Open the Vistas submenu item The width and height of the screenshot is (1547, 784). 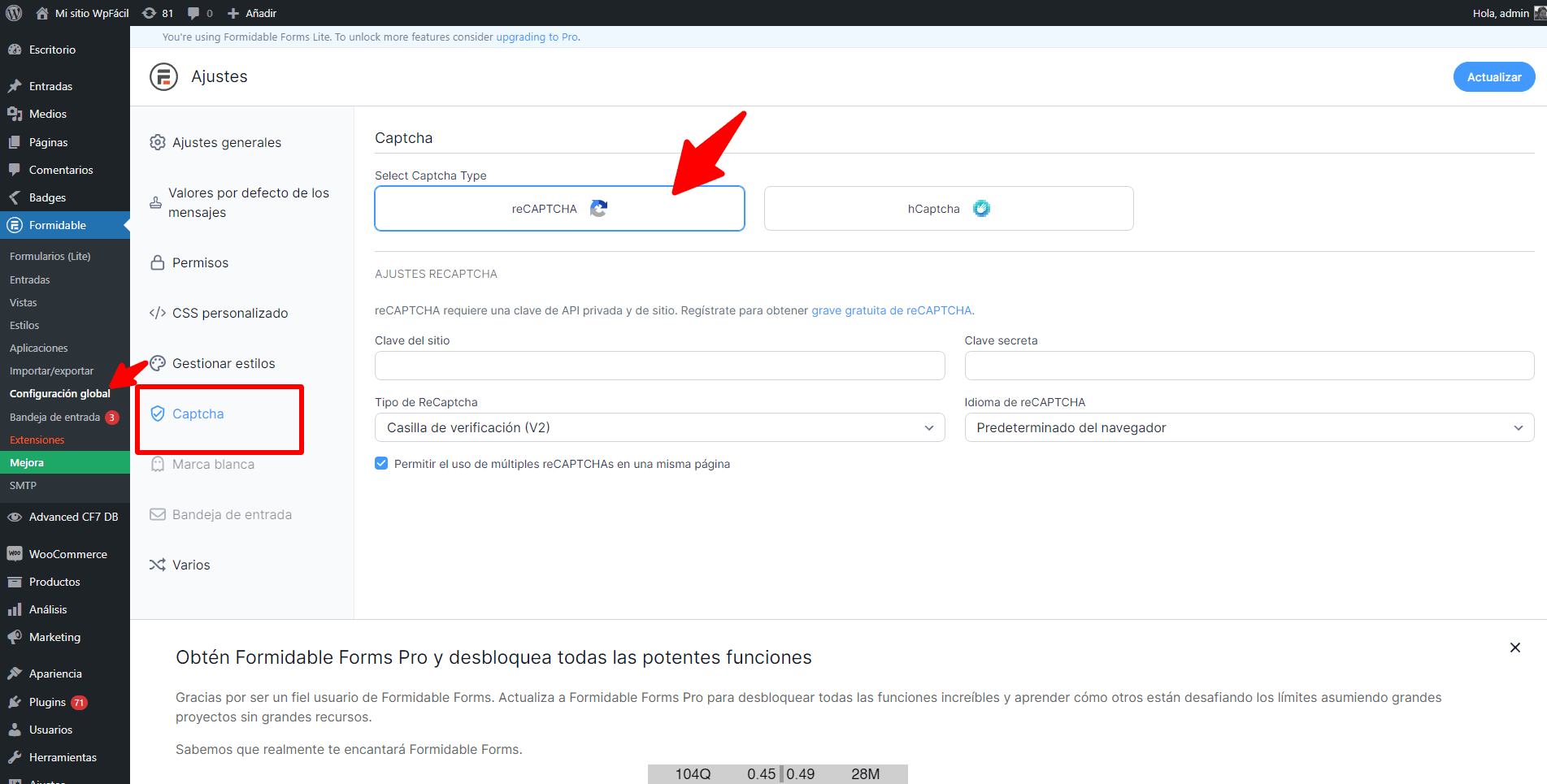pyautogui.click(x=24, y=302)
